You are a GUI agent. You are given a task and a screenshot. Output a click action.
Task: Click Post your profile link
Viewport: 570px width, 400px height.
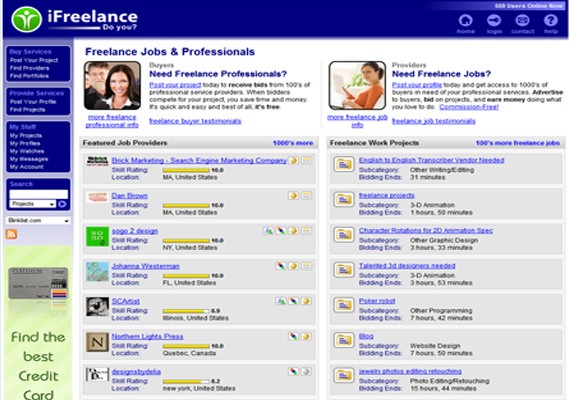coord(417,85)
